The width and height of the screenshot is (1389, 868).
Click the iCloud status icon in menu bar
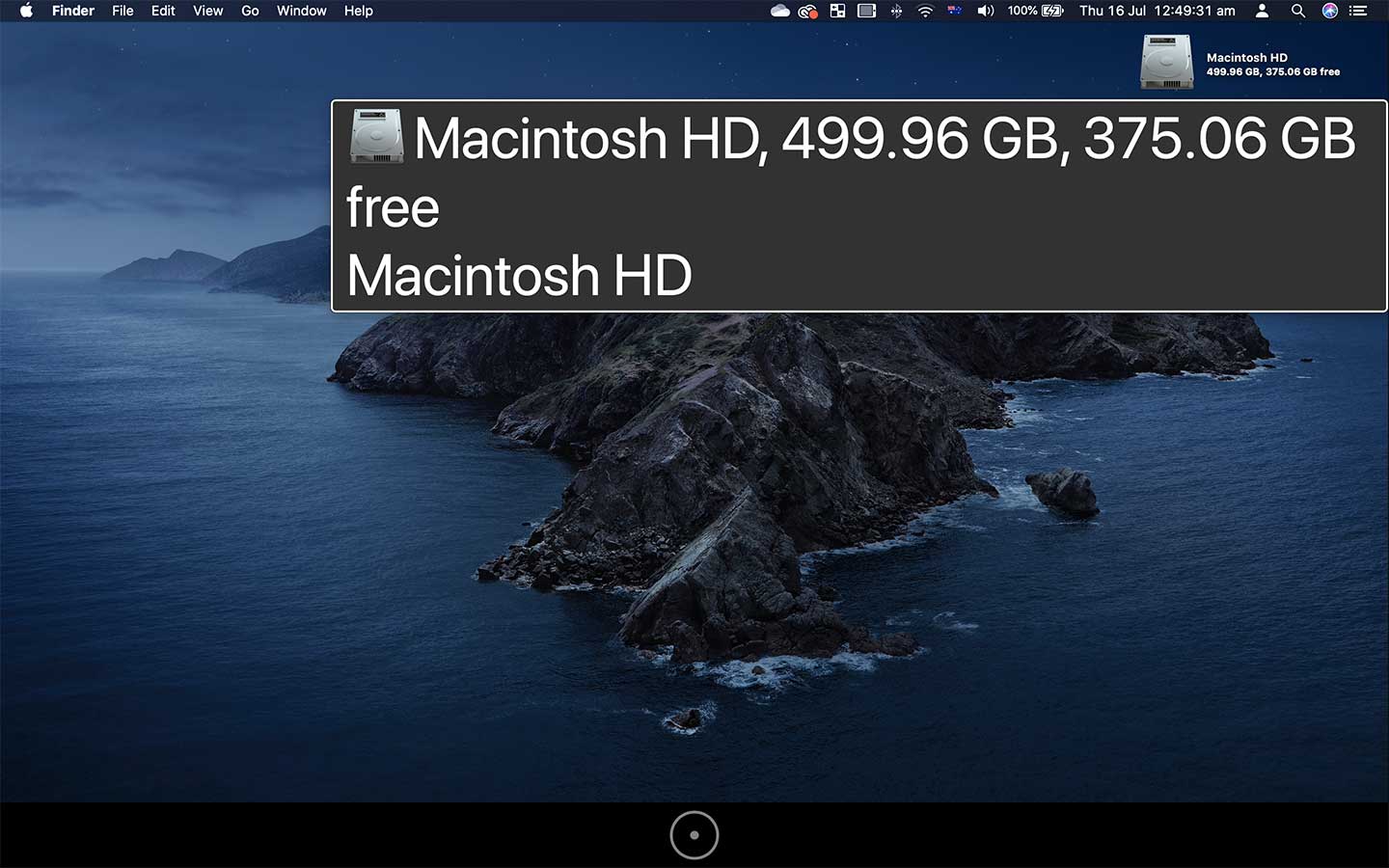coord(780,11)
